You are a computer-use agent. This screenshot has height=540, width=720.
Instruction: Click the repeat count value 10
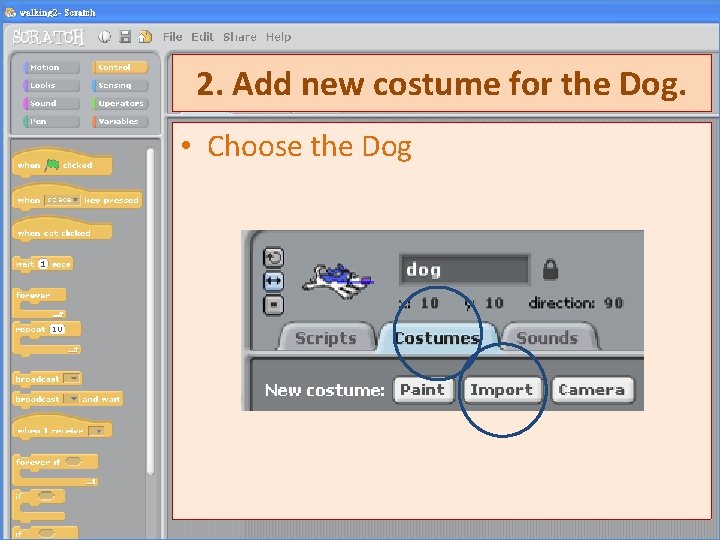point(57,329)
